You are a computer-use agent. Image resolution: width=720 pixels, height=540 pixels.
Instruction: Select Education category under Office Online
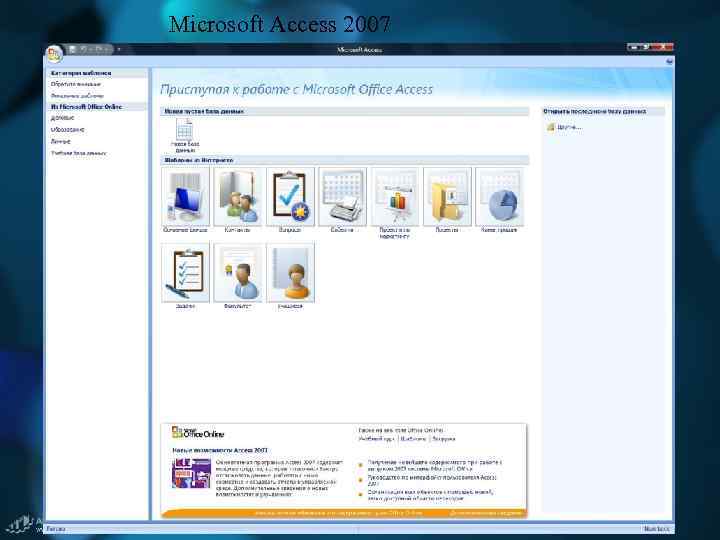click(x=68, y=130)
